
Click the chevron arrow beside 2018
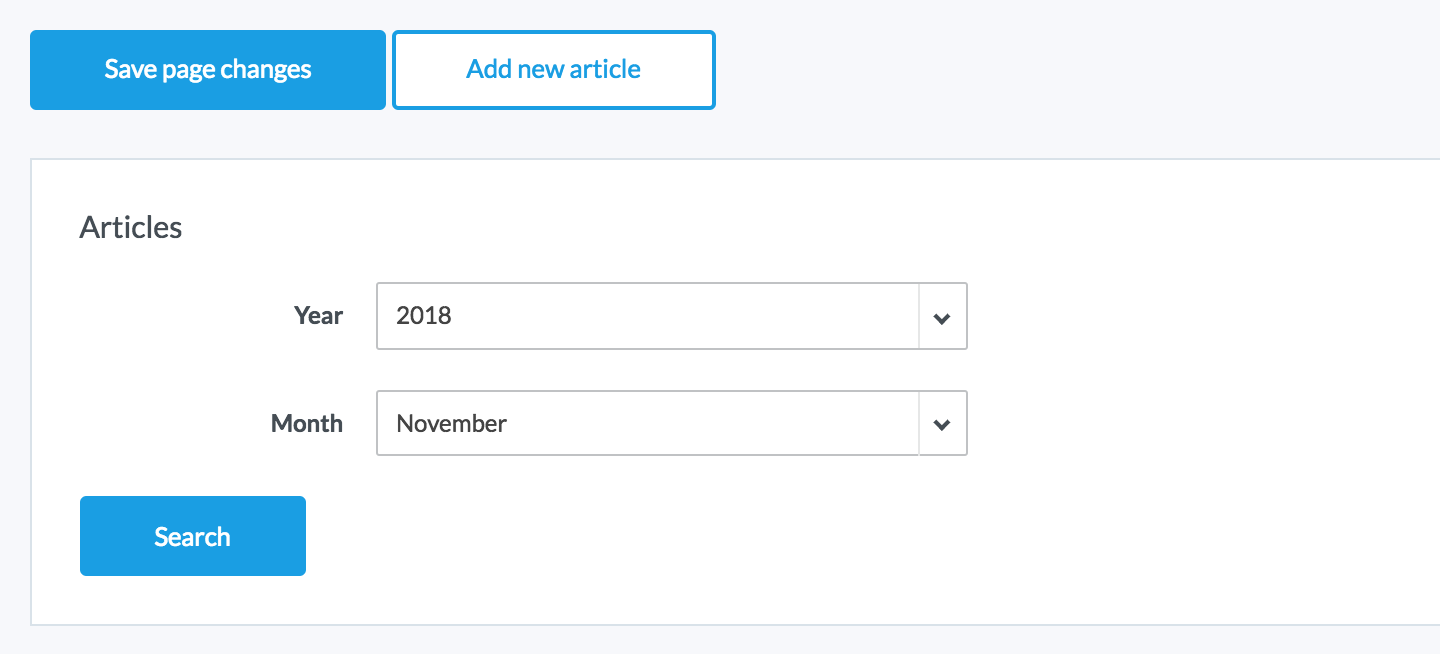942,317
